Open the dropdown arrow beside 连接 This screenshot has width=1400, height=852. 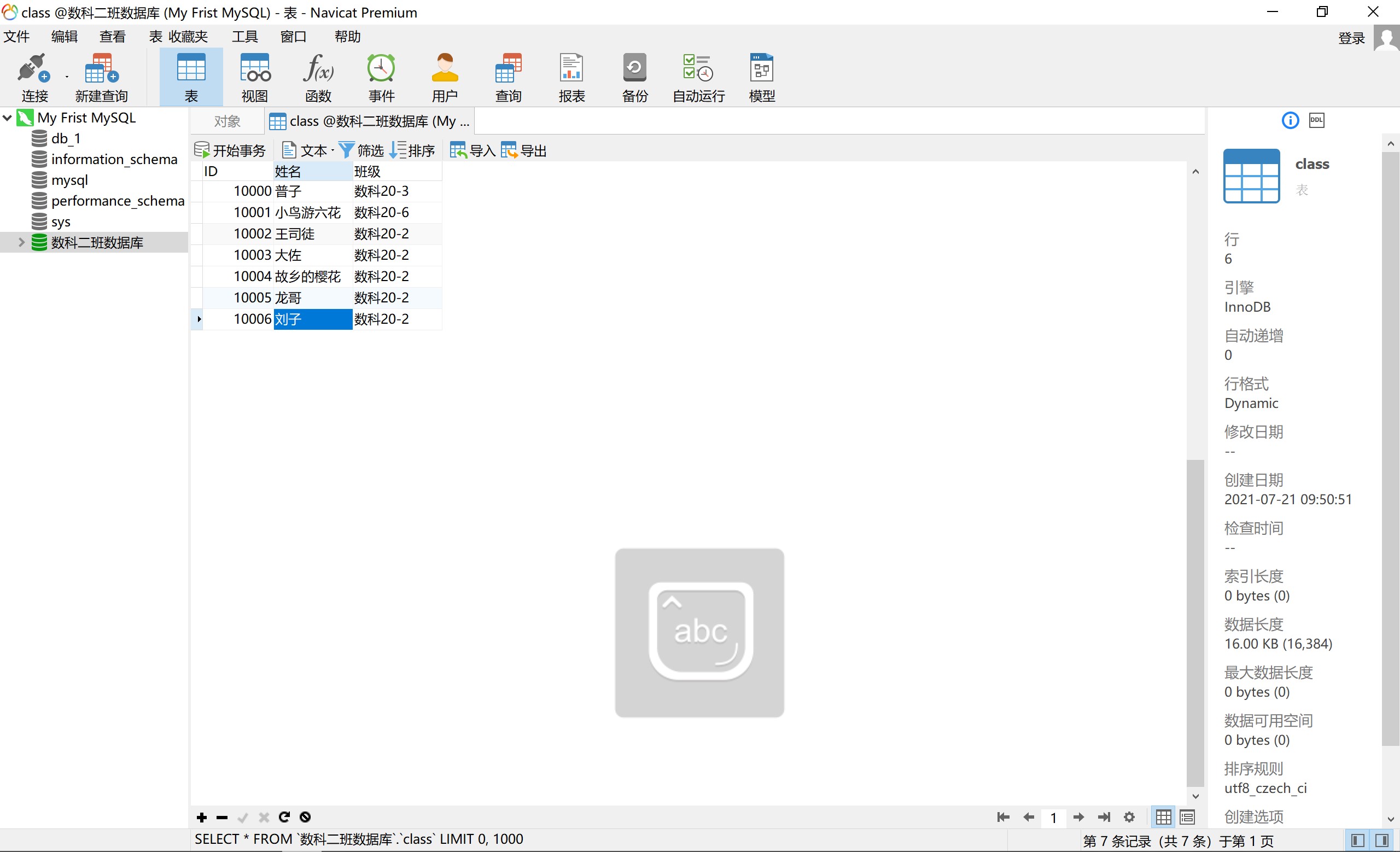click(x=67, y=77)
